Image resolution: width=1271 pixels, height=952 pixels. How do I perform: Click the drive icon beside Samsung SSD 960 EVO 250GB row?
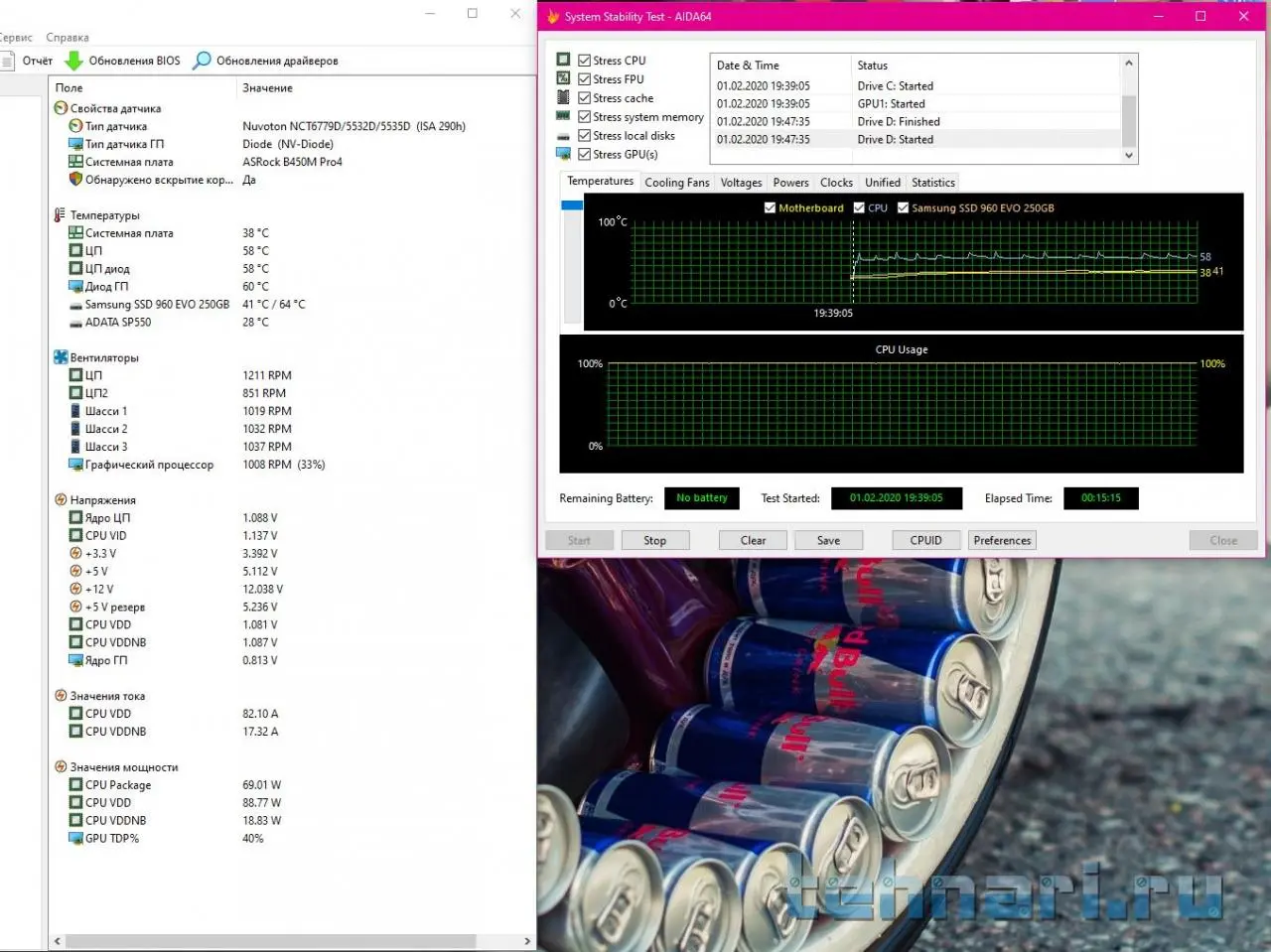[x=75, y=305]
